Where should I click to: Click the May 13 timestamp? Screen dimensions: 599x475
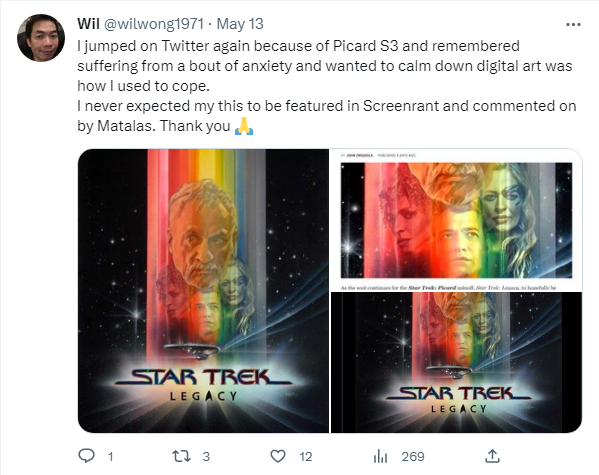[x=240, y=24]
